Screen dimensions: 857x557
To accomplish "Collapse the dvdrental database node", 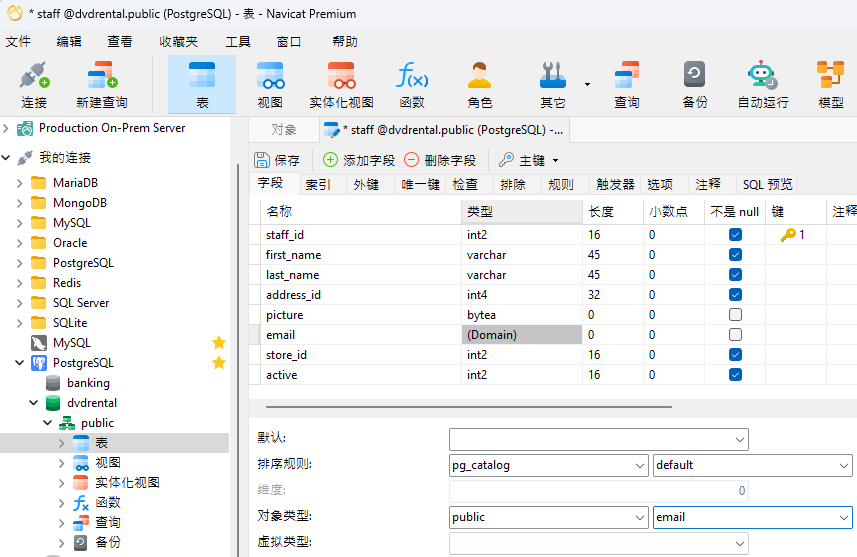I will pyautogui.click(x=33, y=403).
